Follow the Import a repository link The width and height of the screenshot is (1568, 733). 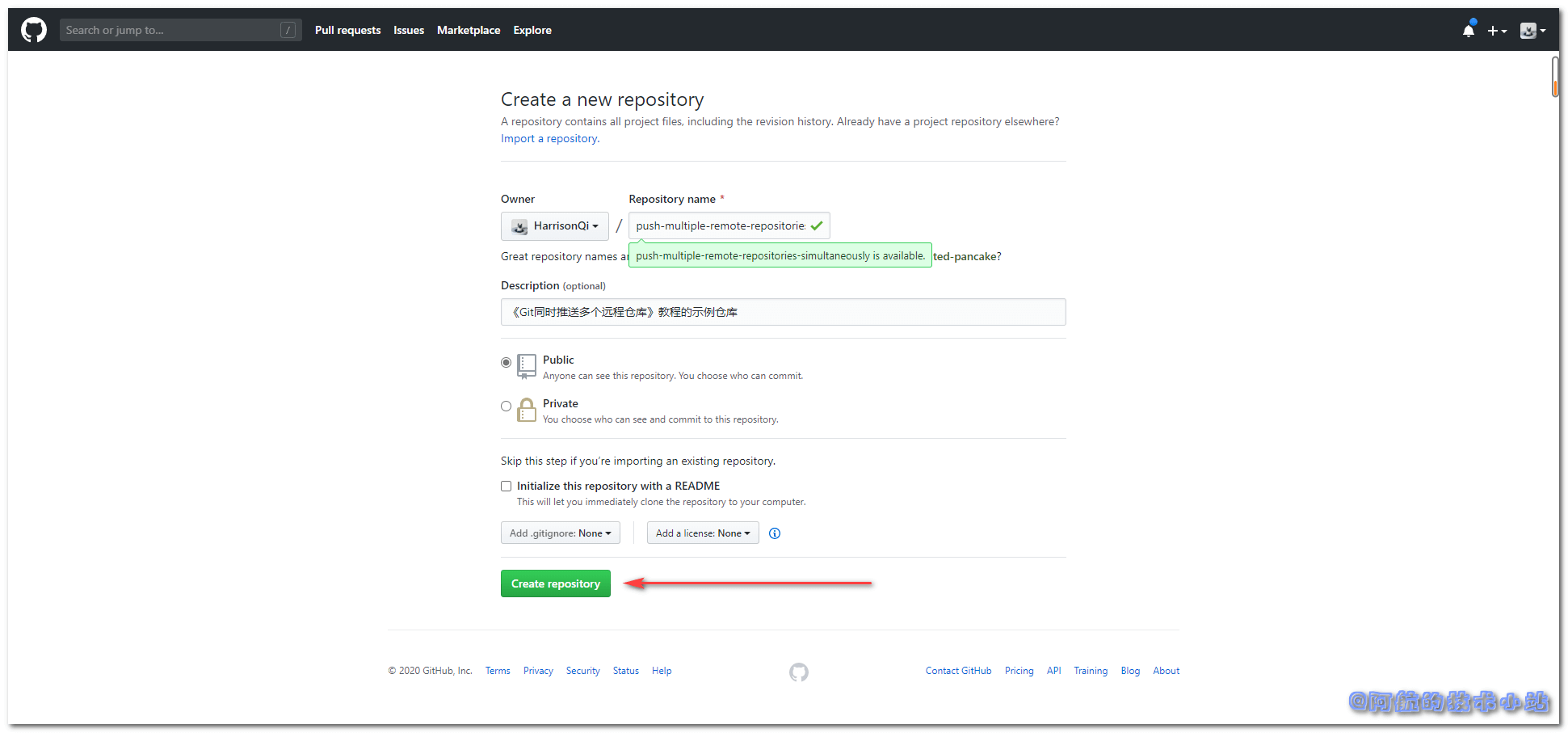point(549,139)
